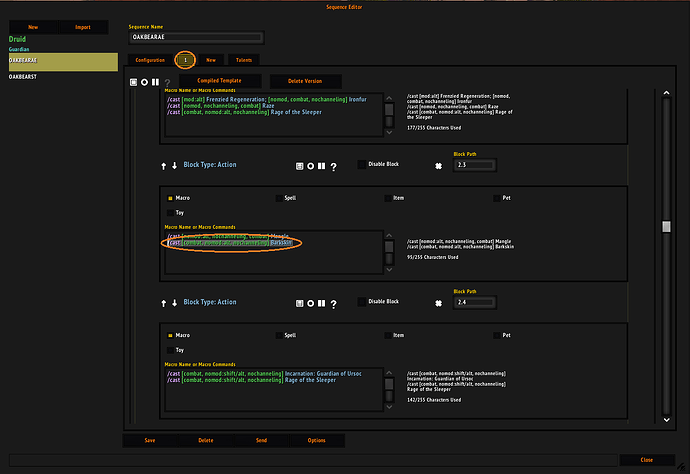Insert a pause using block 2.4 pause icon
Image resolution: width=690 pixels, height=474 pixels.
click(322, 303)
